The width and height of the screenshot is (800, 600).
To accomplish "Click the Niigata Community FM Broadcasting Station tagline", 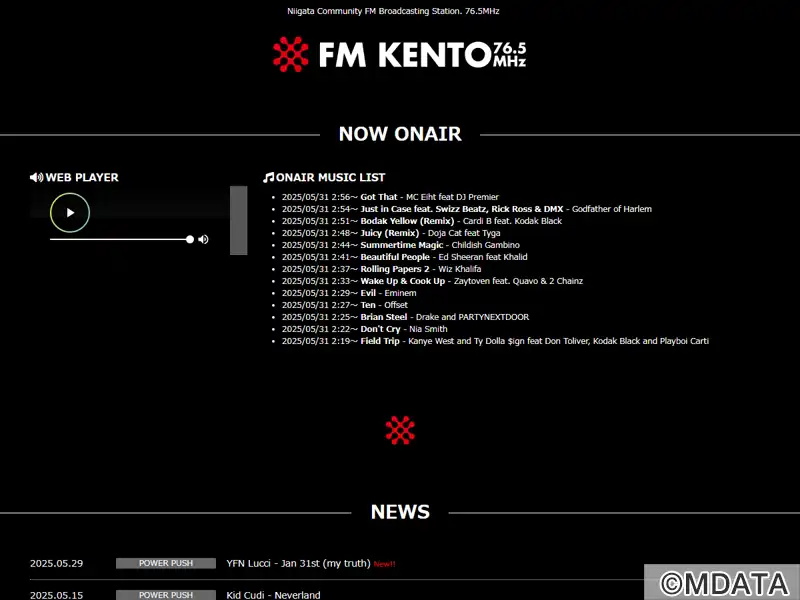I will click(393, 11).
